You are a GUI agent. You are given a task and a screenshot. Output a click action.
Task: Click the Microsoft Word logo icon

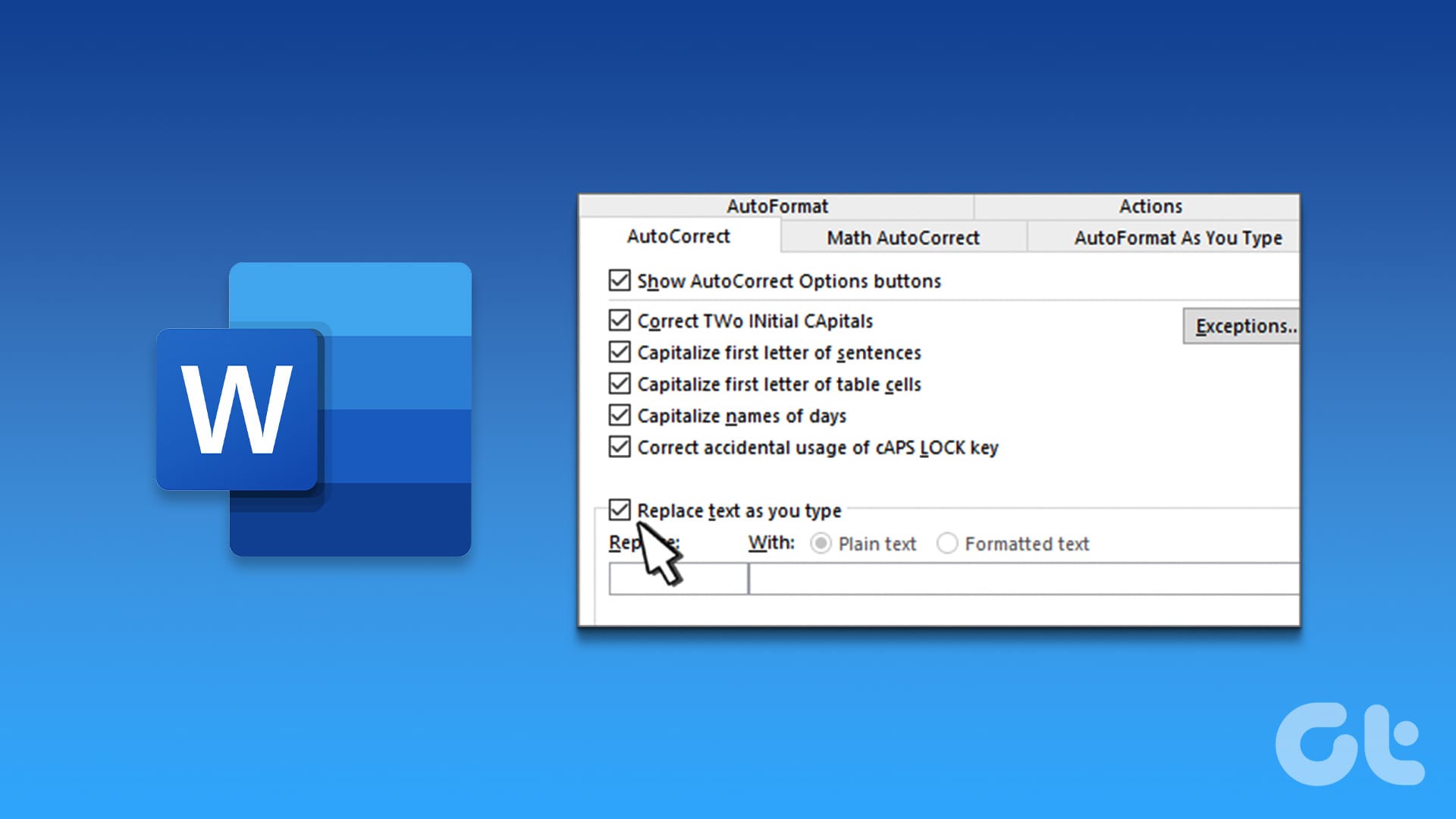pyautogui.click(x=314, y=409)
